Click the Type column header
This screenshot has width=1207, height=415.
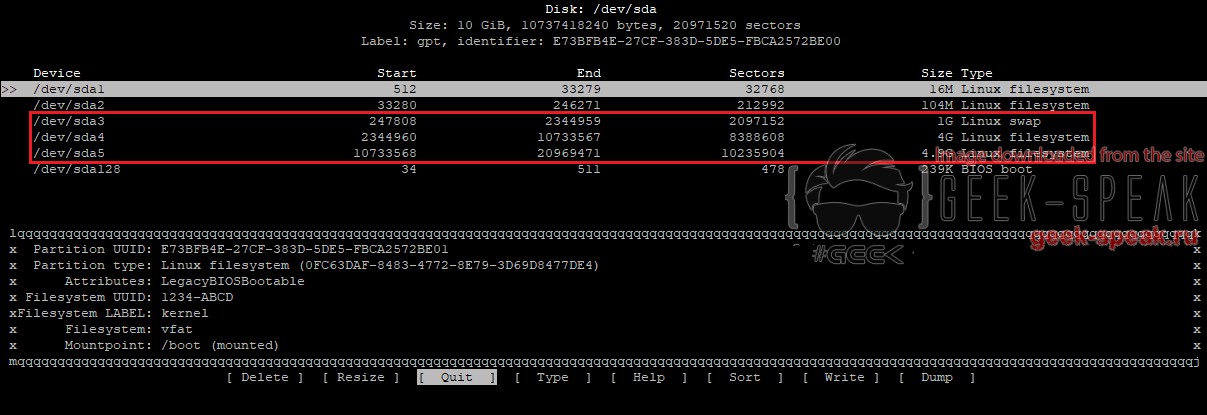tap(977, 73)
